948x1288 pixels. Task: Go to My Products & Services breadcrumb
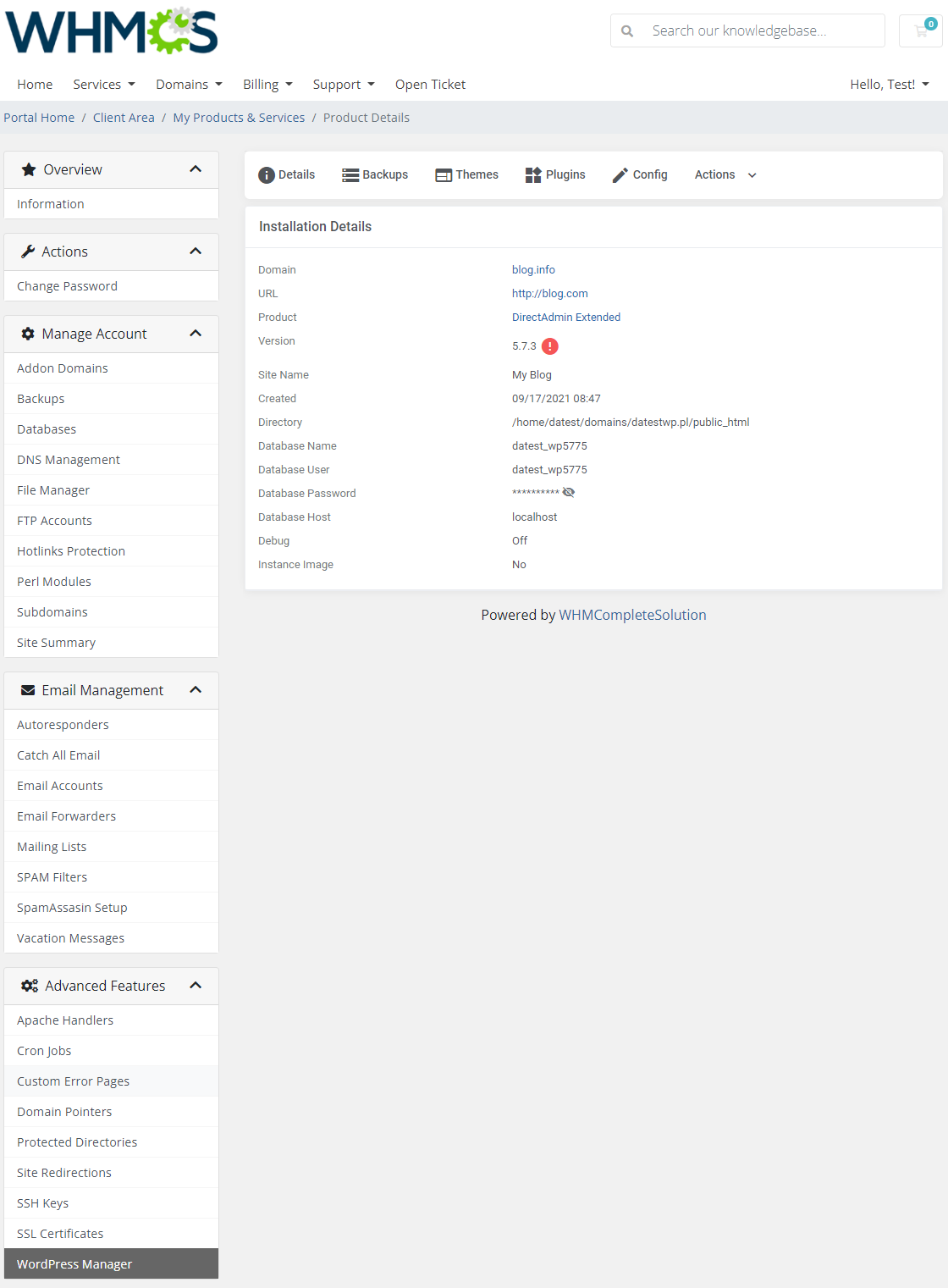pos(239,118)
